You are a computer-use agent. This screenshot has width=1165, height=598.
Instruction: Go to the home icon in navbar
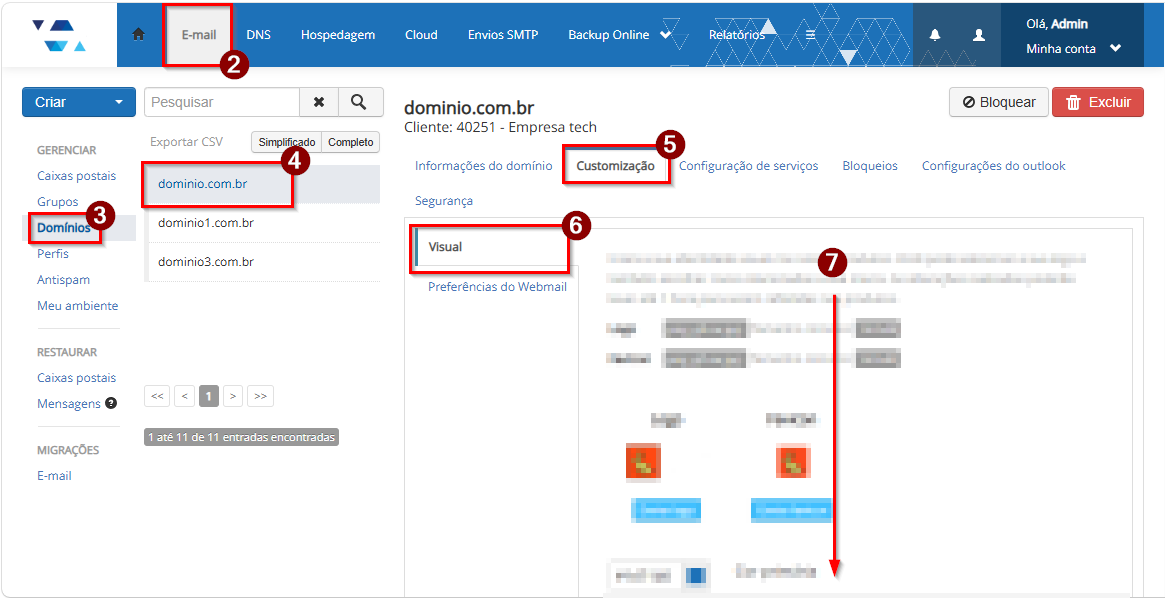point(138,35)
